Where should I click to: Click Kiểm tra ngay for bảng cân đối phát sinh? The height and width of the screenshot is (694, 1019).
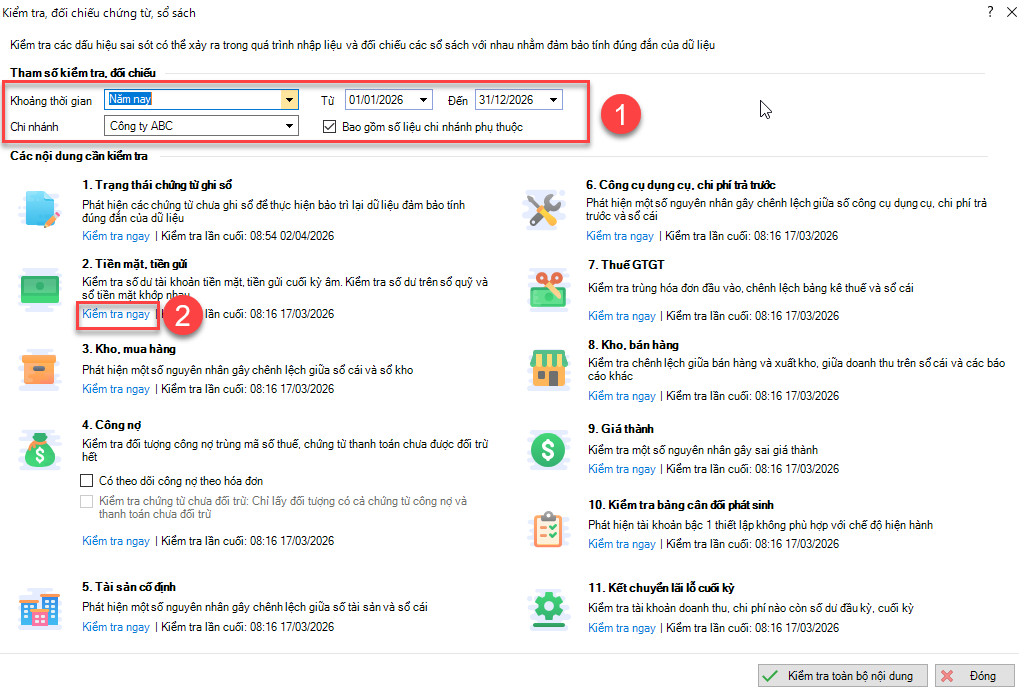[622, 544]
